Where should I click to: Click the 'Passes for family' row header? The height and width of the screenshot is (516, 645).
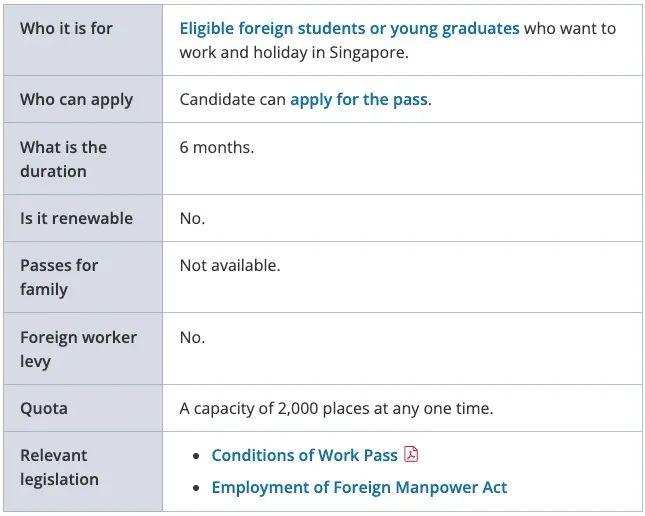pos(59,277)
